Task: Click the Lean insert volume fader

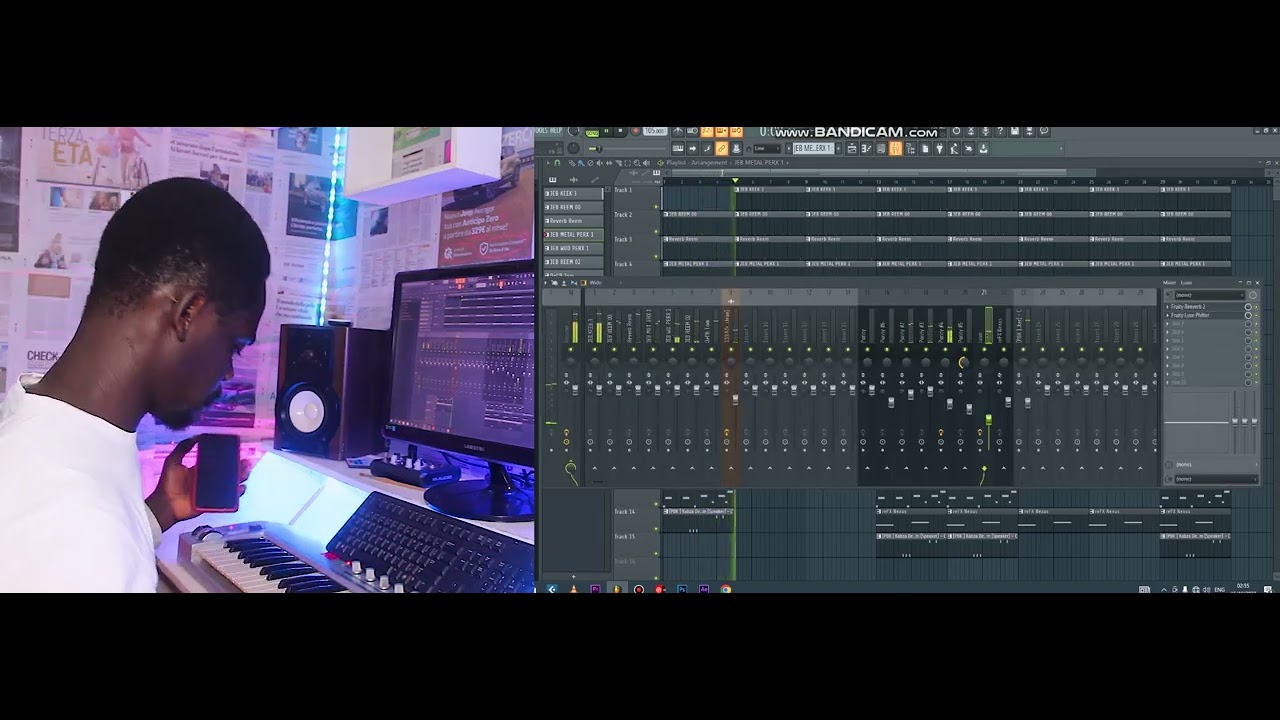Action: [x=989, y=420]
